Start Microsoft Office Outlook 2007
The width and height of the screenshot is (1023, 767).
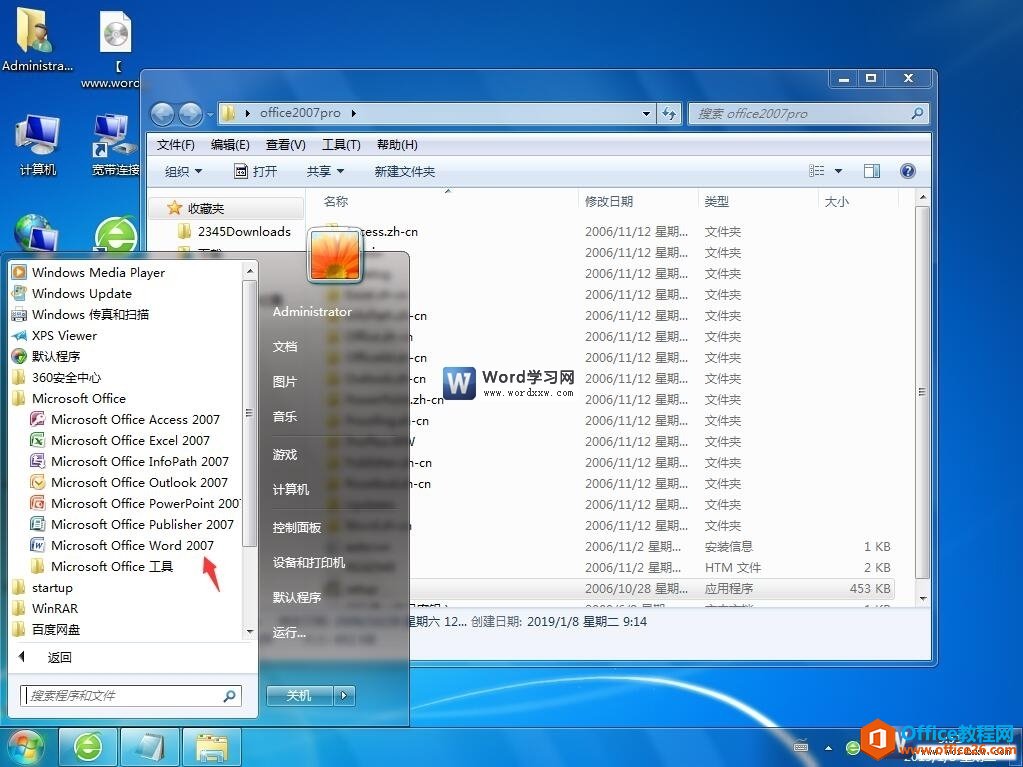tap(129, 483)
